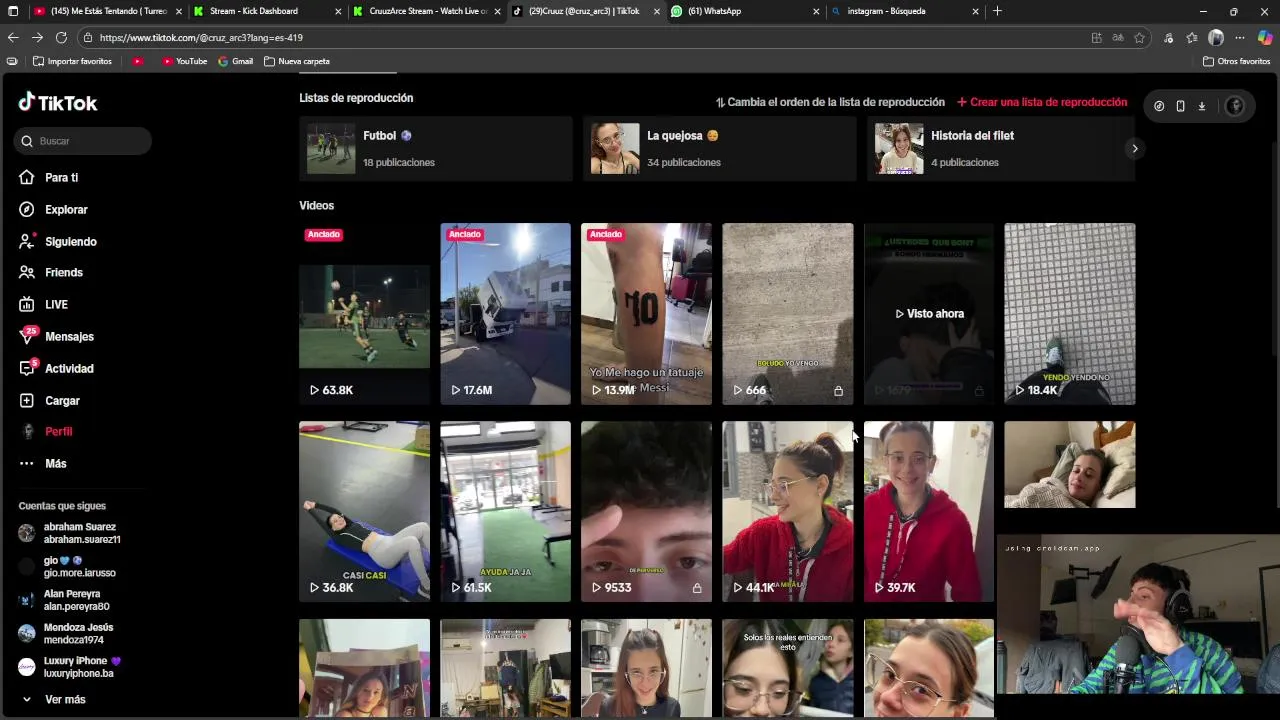Focus the Buscar search field

pyautogui.click(x=83, y=141)
